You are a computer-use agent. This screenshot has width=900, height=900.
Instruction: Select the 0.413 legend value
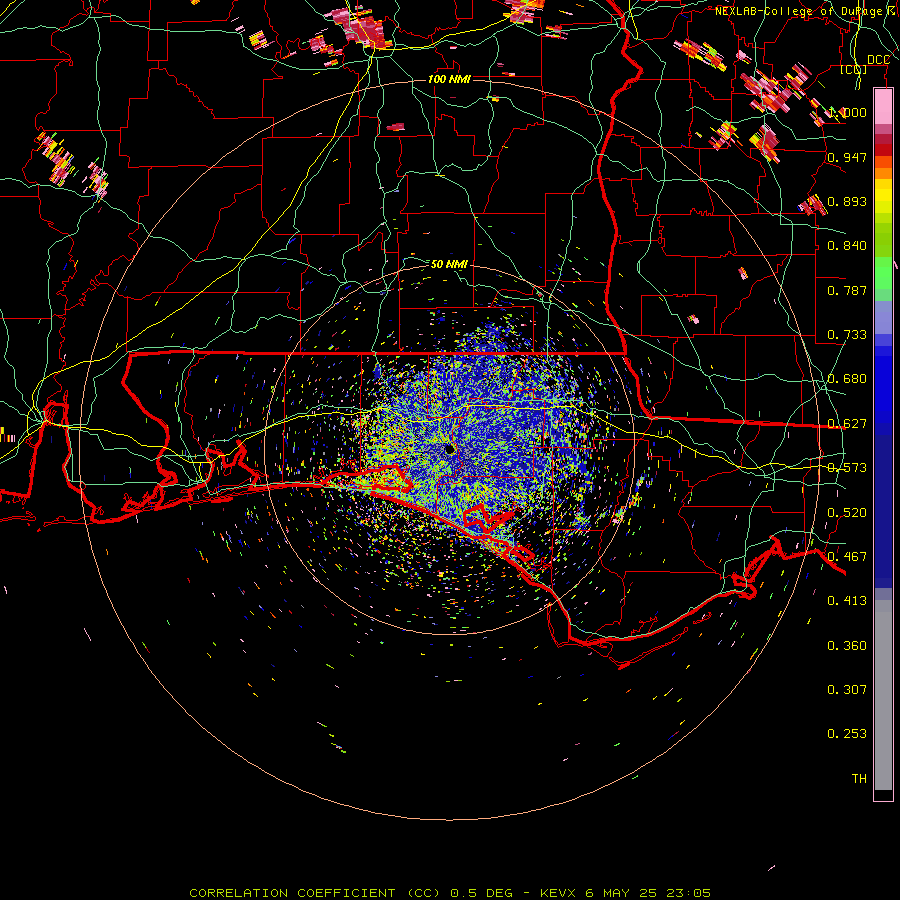[x=847, y=601]
